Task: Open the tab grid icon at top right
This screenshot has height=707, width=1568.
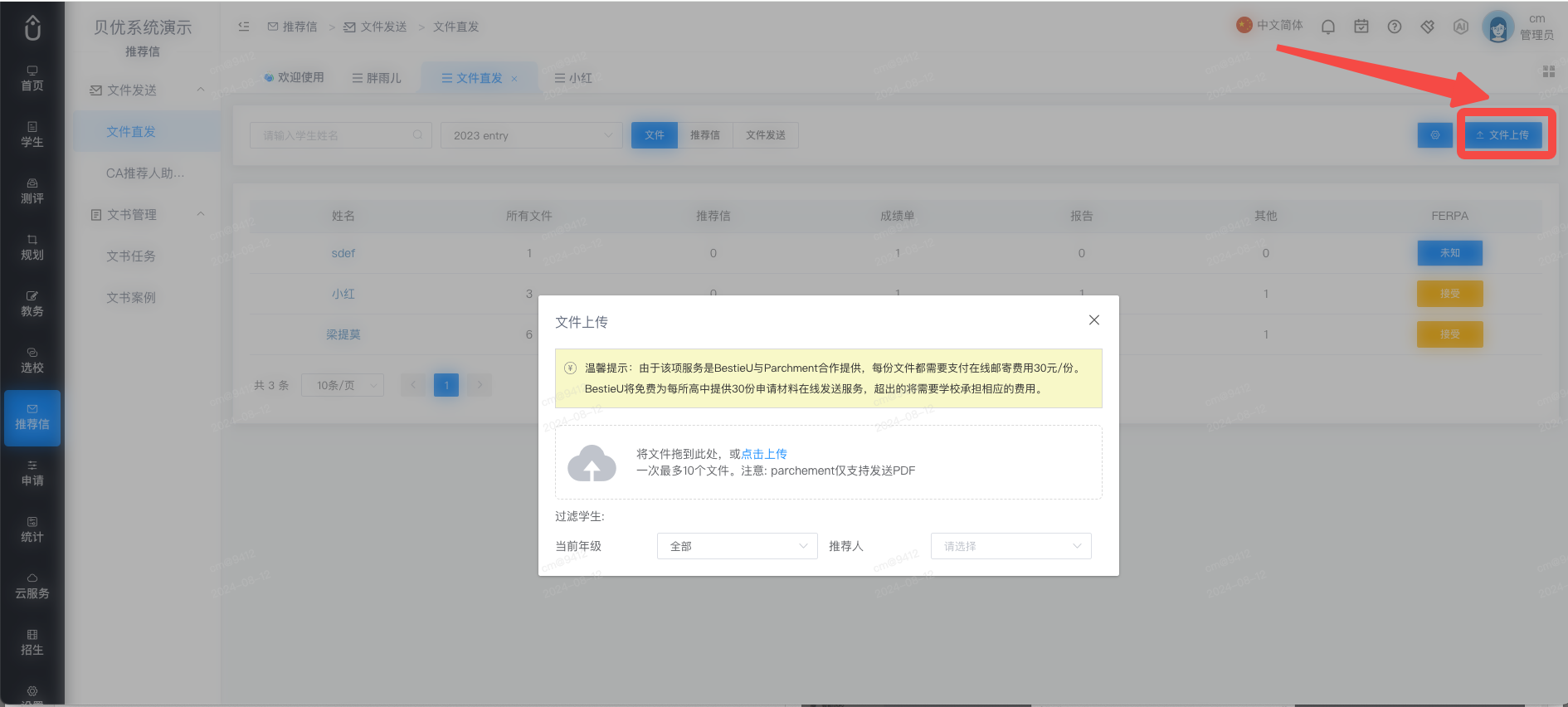Action: (x=1548, y=72)
